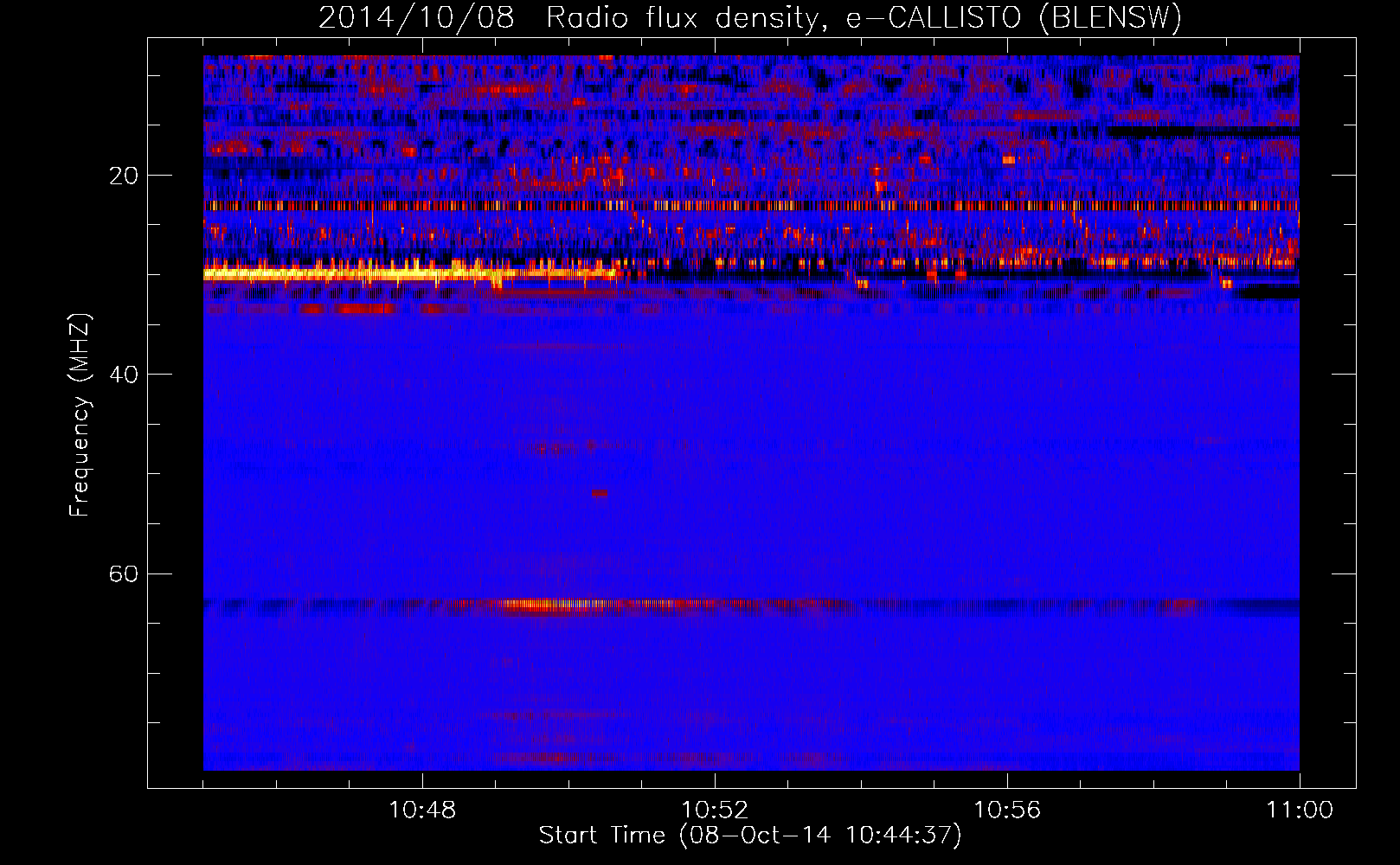The width and height of the screenshot is (1400, 865).
Task: Click the 10:48 time tick label
Action: click(422, 811)
